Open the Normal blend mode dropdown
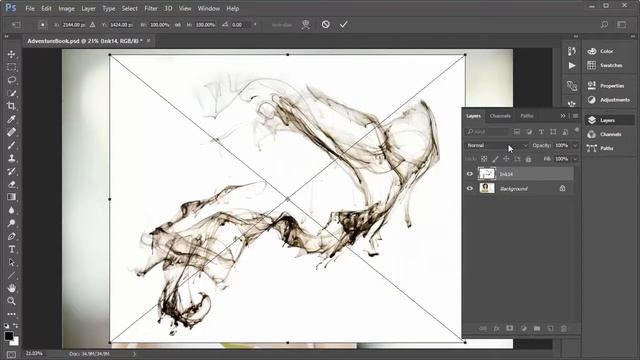This screenshot has width=640, height=360. tap(497, 145)
